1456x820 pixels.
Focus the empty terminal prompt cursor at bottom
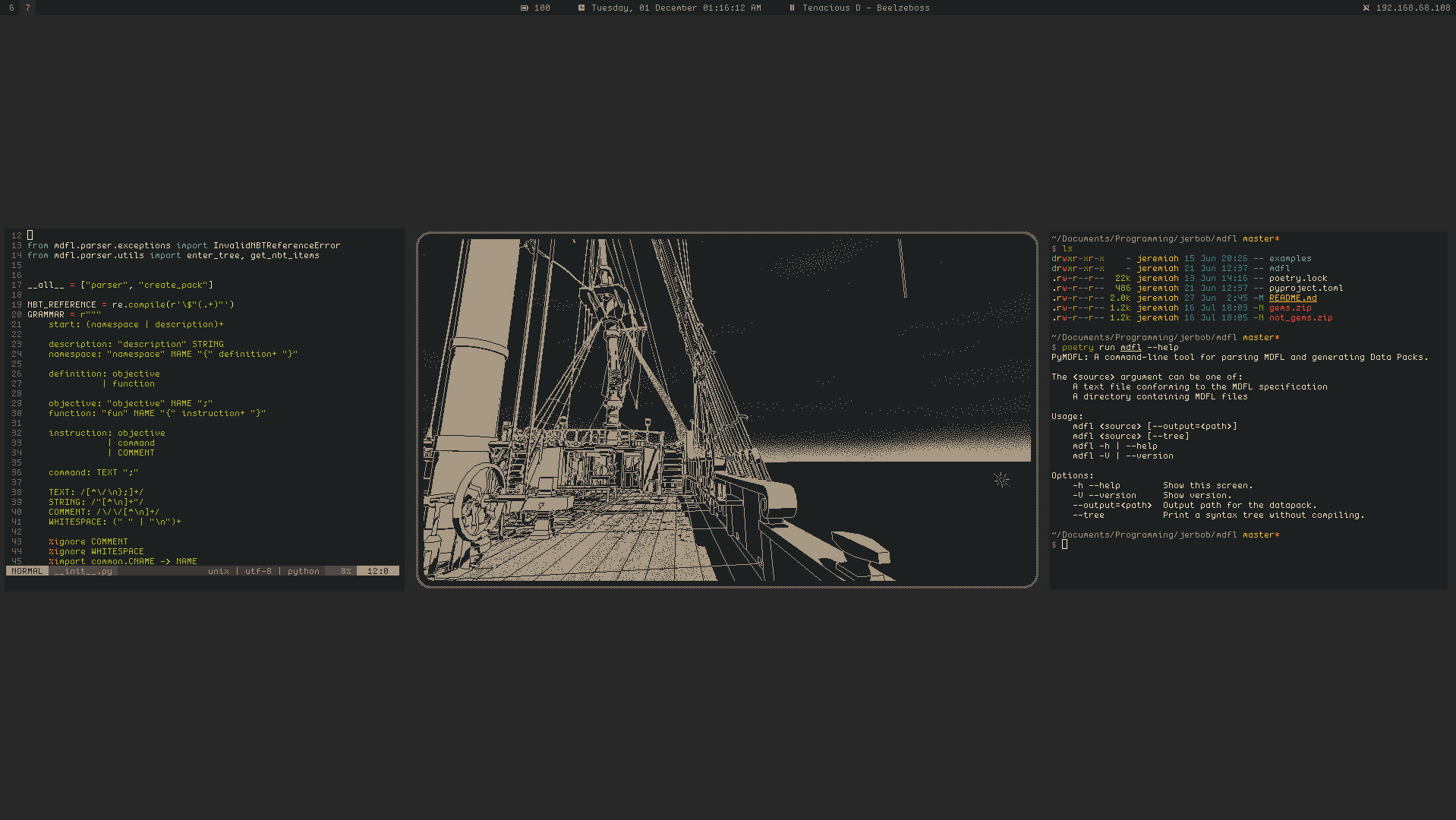pos(1065,544)
